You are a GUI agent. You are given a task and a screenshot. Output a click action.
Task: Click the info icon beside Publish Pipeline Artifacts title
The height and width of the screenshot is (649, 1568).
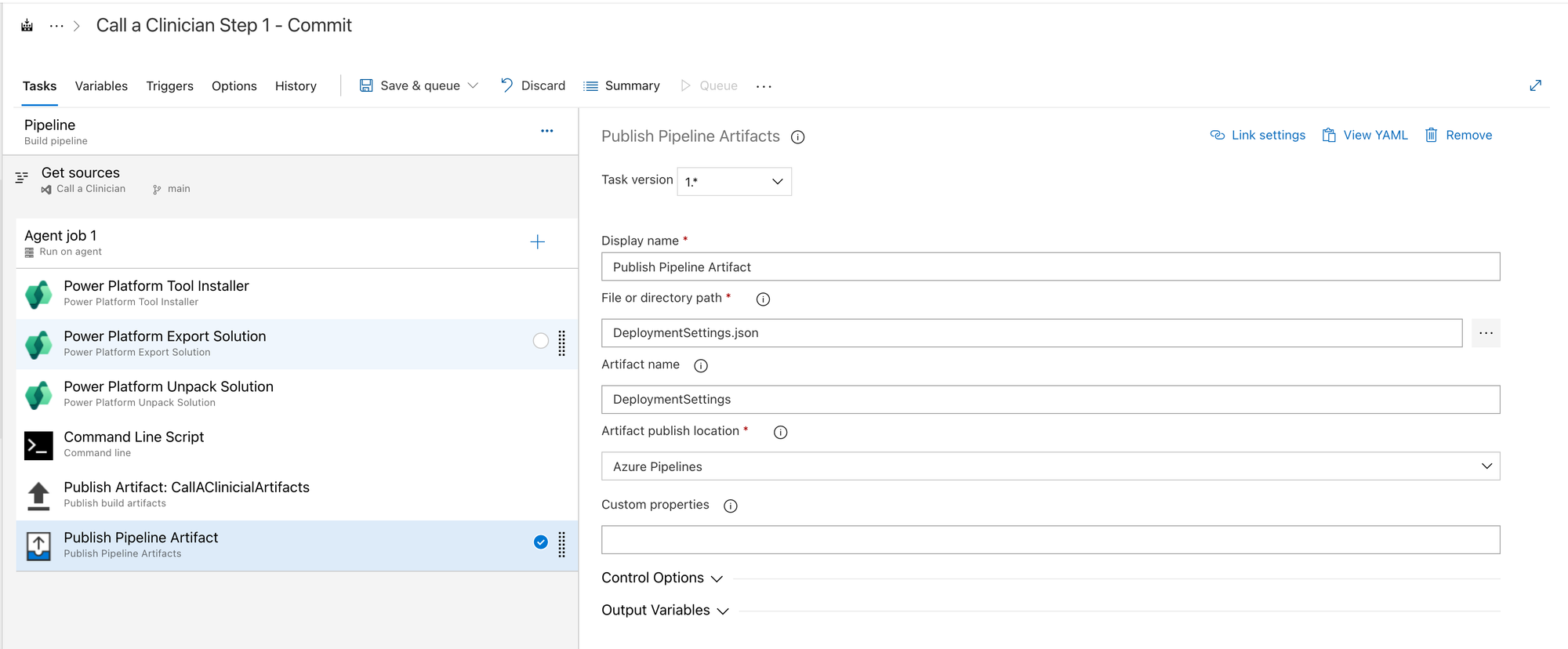coord(797,137)
